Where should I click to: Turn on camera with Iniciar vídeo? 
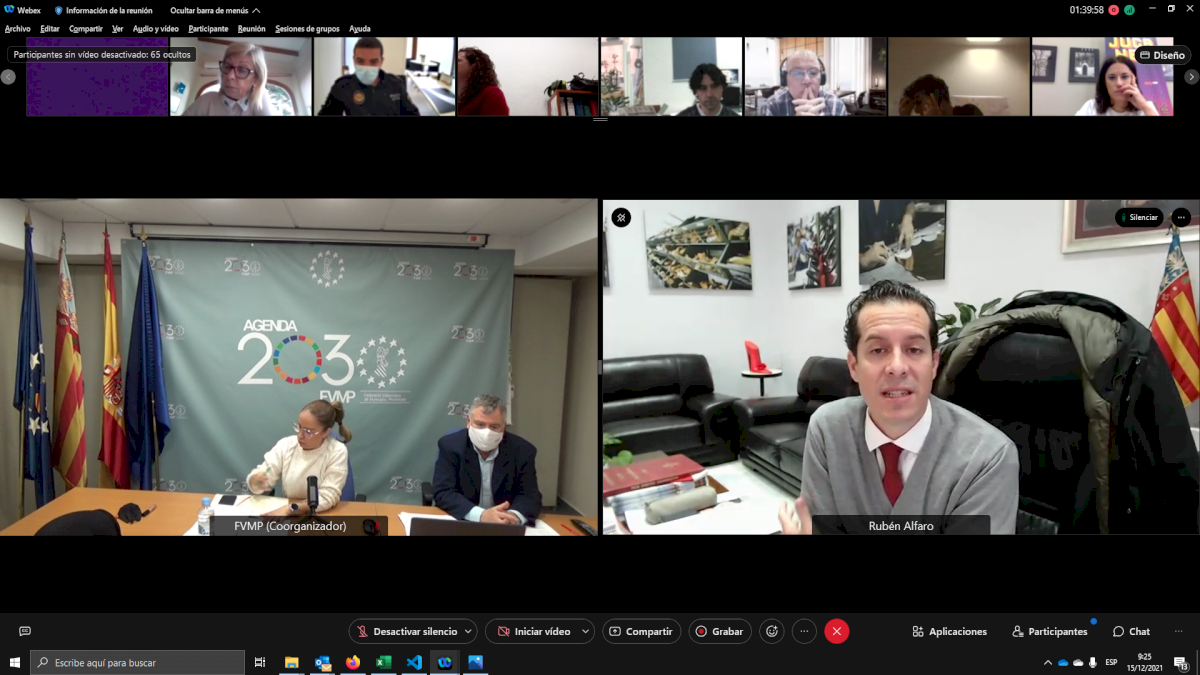(533, 631)
